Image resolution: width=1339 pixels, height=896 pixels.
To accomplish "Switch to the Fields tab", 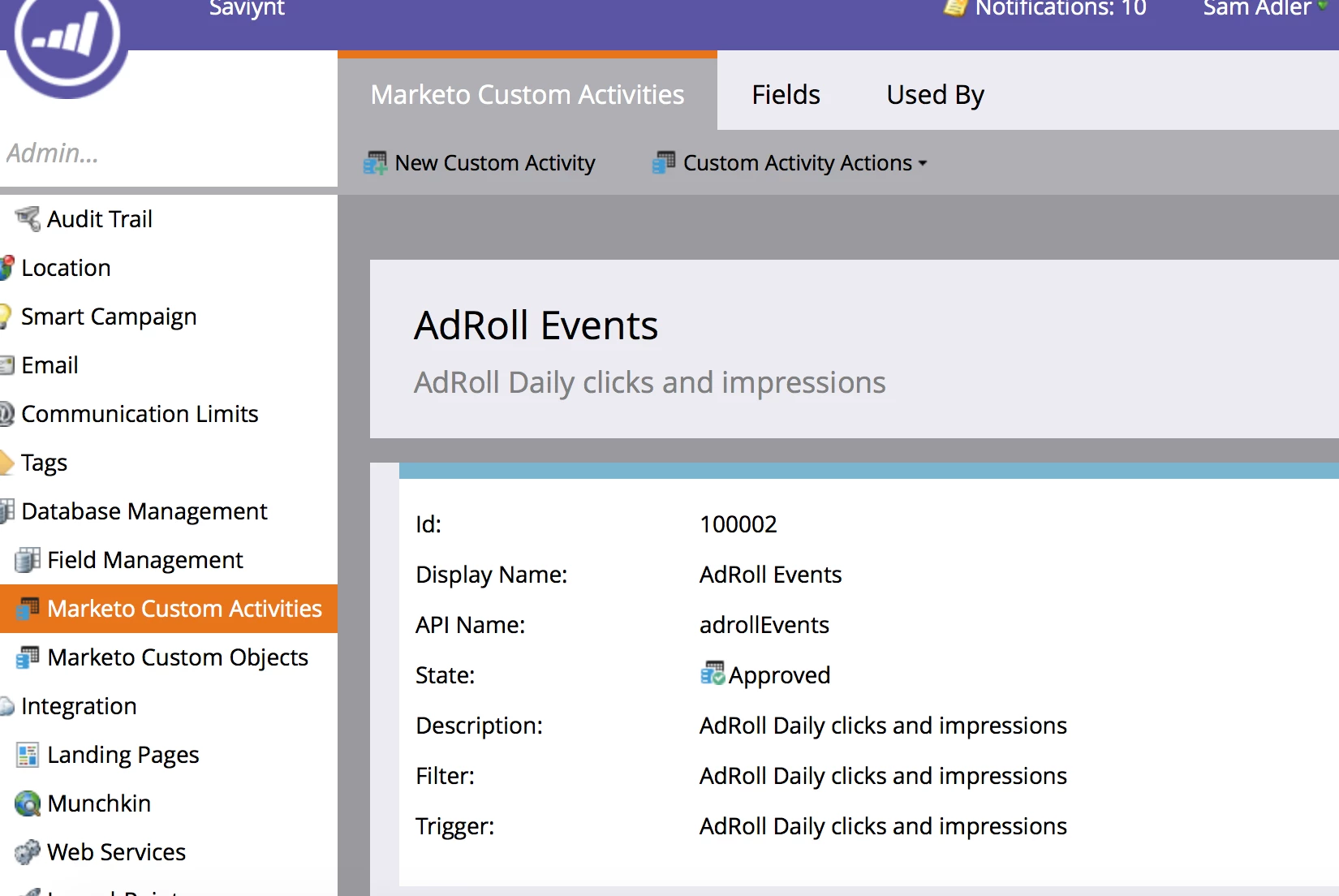I will (x=786, y=95).
